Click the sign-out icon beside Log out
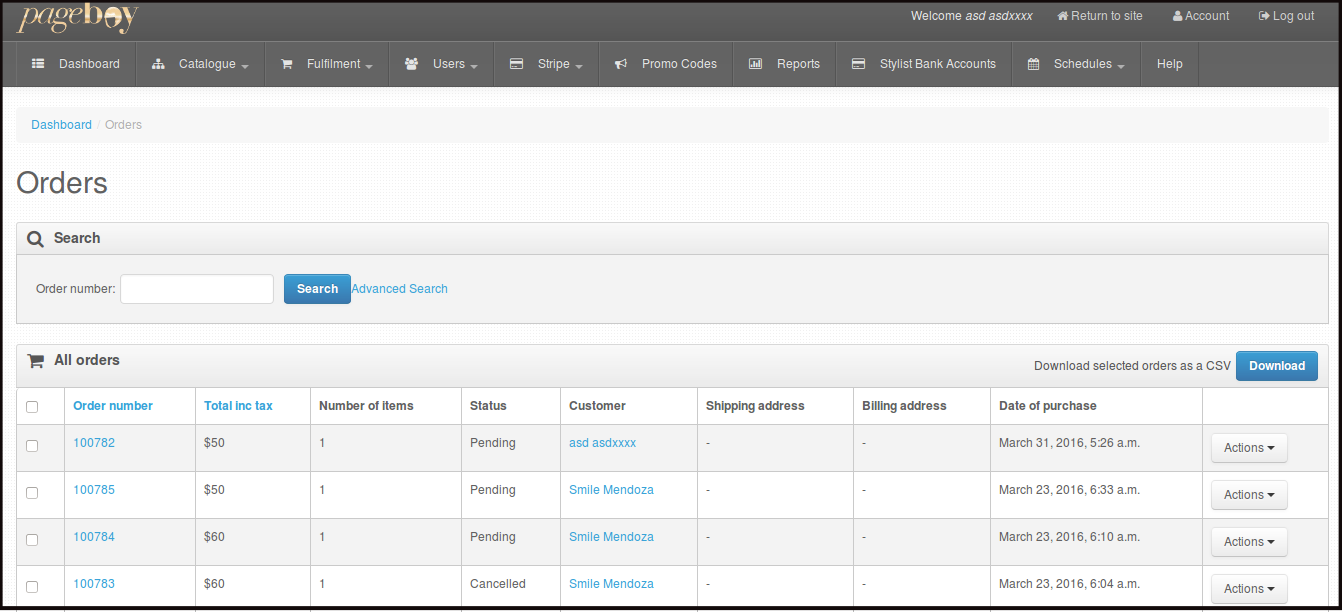This screenshot has width=1342, height=612. point(1264,16)
